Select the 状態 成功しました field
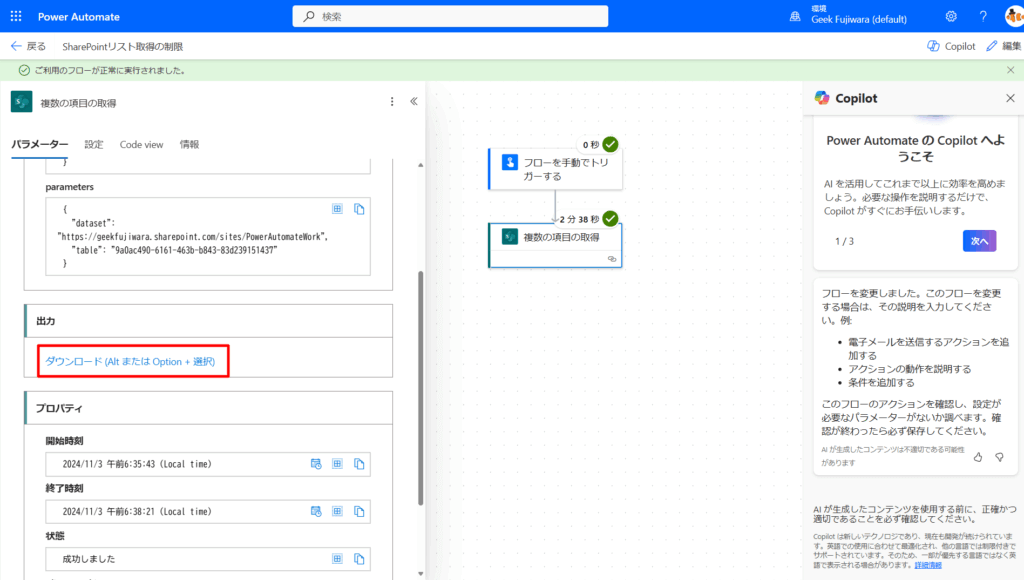The width and height of the screenshot is (1024, 580). point(208,559)
